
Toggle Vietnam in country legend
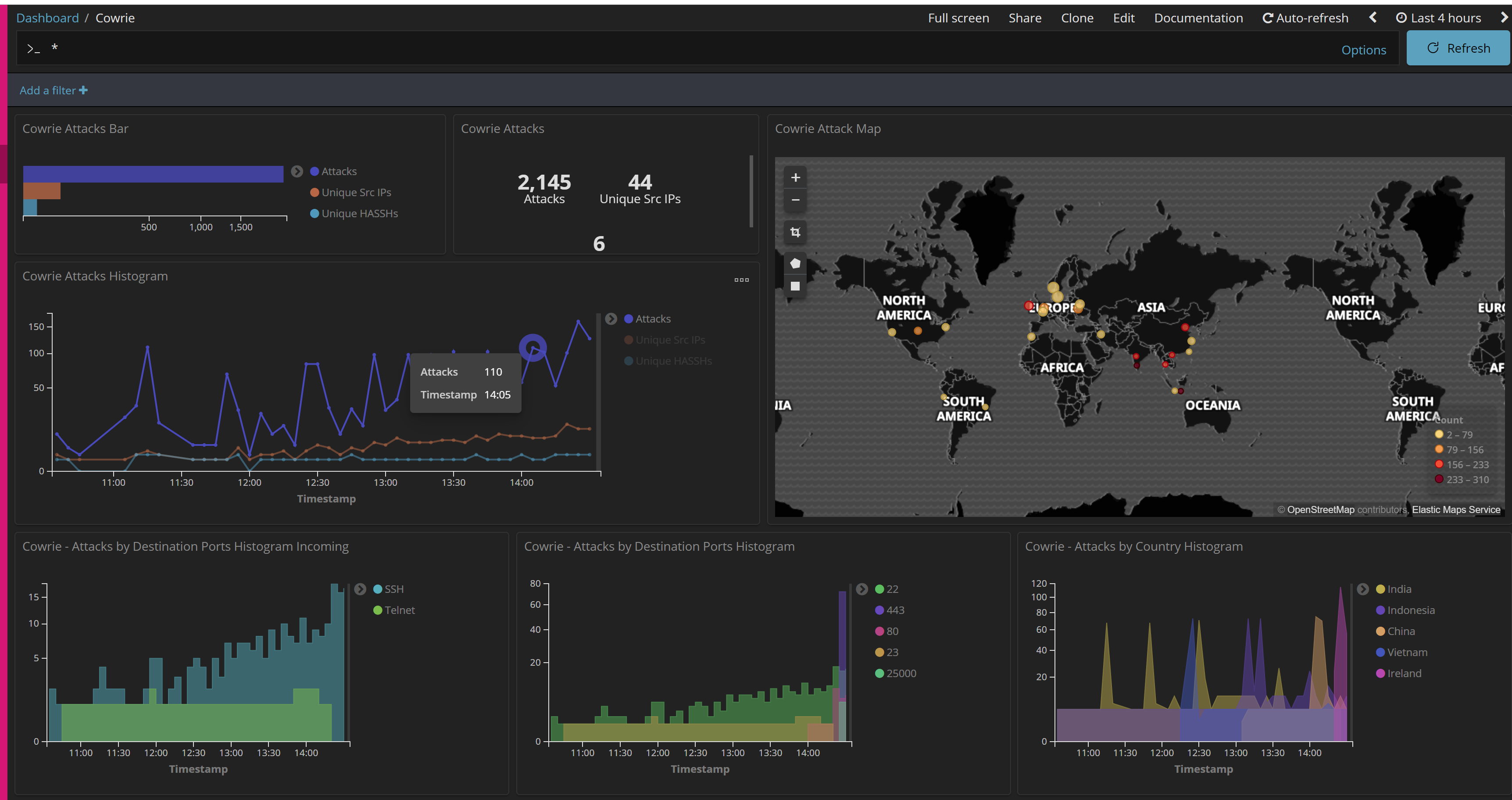point(1401,653)
